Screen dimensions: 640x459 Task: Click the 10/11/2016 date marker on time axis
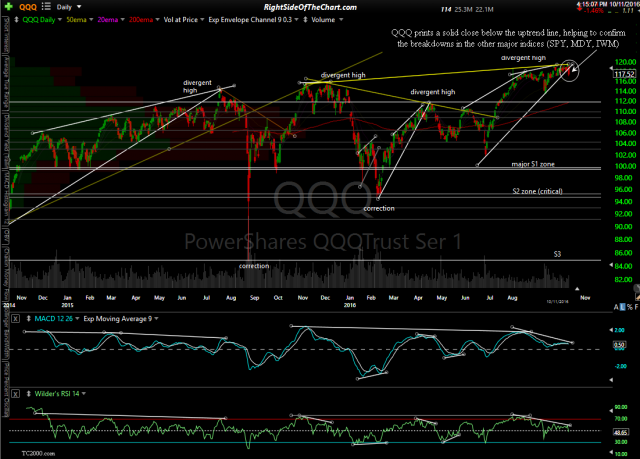coord(558,302)
